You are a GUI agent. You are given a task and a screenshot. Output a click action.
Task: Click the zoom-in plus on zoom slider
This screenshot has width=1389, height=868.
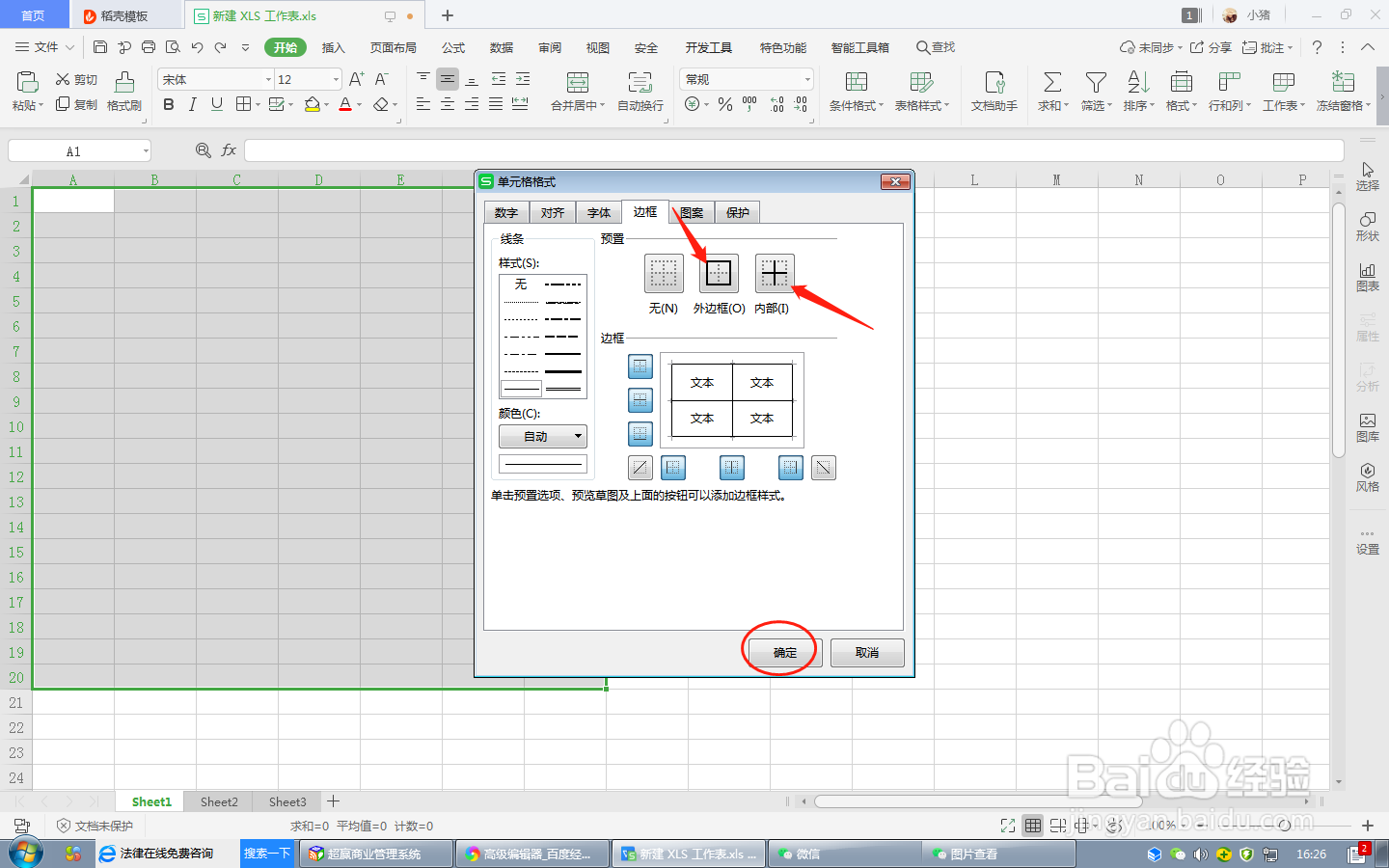coord(1368,826)
